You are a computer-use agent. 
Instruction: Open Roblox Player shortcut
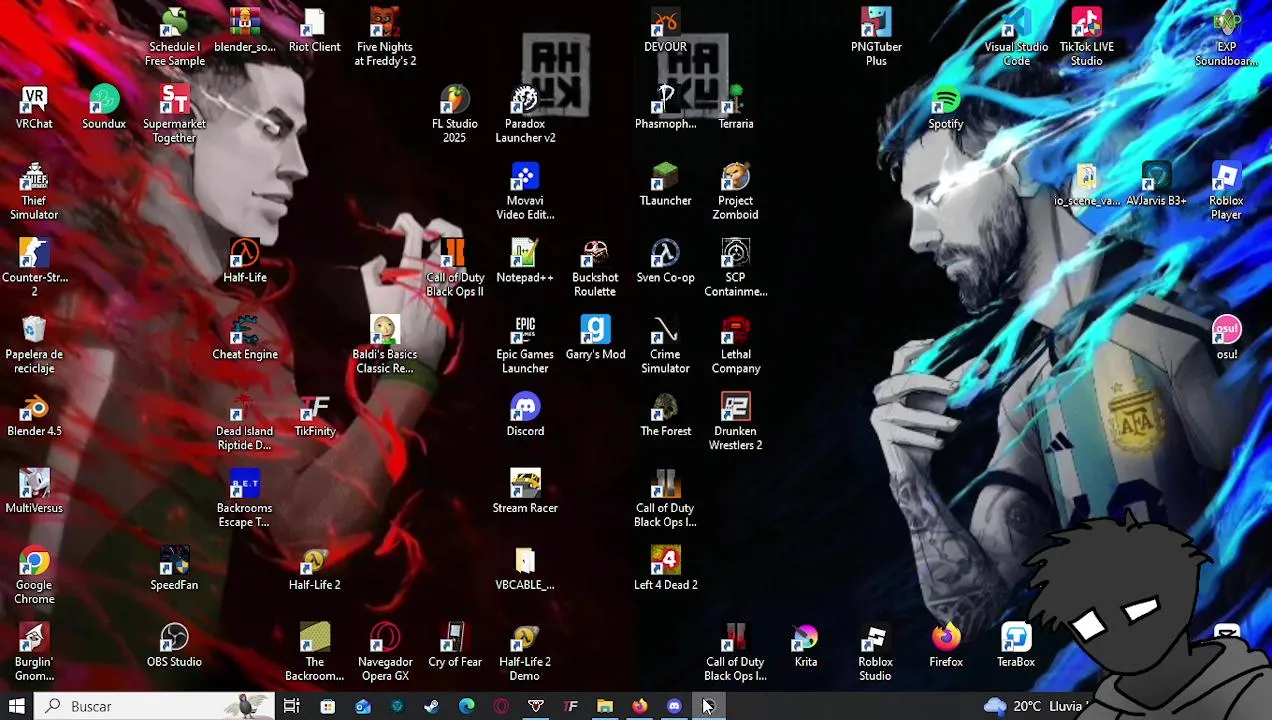1226,191
